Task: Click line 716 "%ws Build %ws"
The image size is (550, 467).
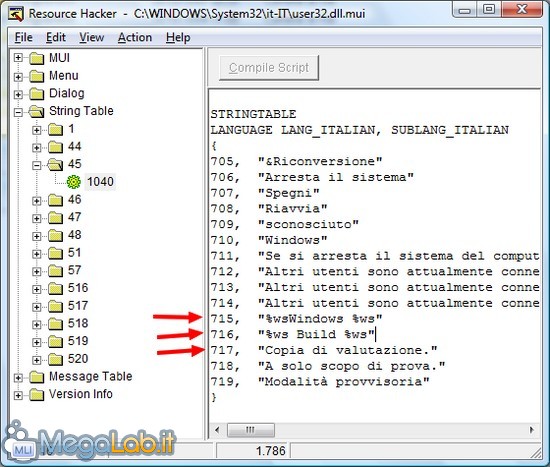Action: tap(293, 334)
